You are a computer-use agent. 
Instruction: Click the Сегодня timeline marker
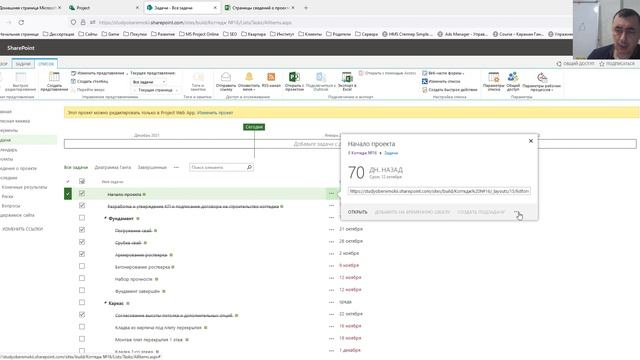point(254,127)
